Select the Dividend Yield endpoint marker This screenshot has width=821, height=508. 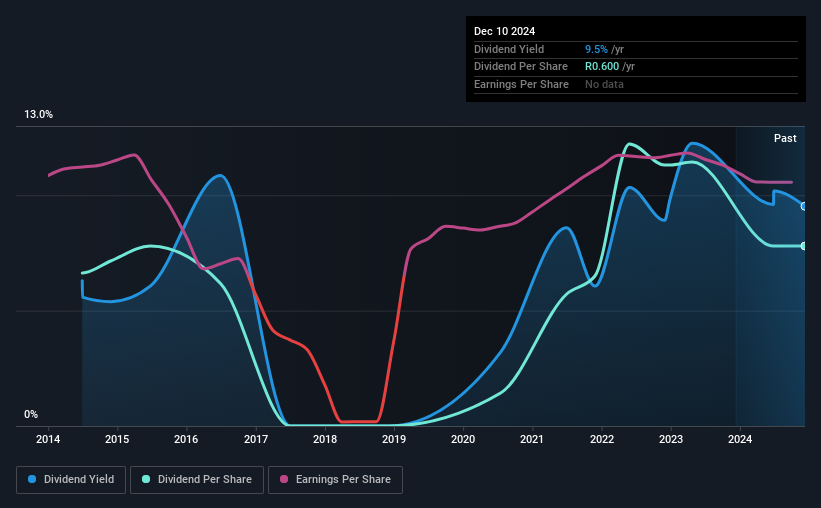click(x=804, y=206)
